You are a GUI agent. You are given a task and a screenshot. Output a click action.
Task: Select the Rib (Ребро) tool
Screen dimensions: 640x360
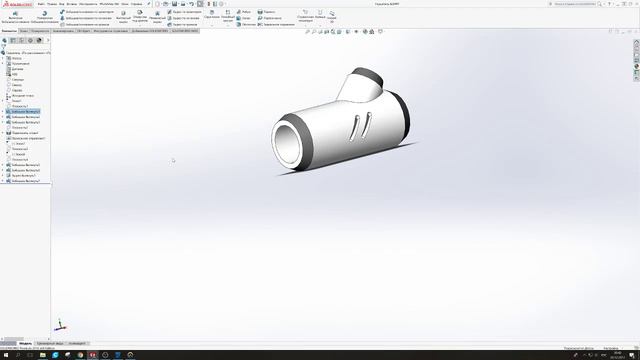pyautogui.click(x=244, y=12)
